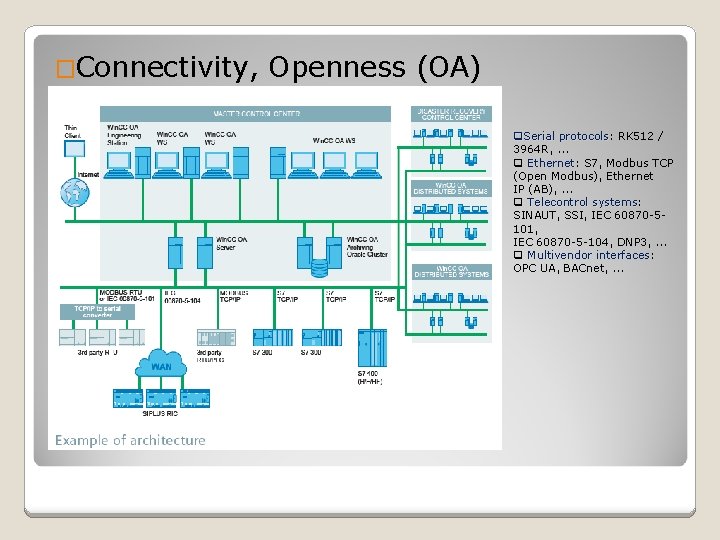720x540 pixels.
Task: Click the slide title Connectivity, Openness (OA)
Action: pos(278,67)
